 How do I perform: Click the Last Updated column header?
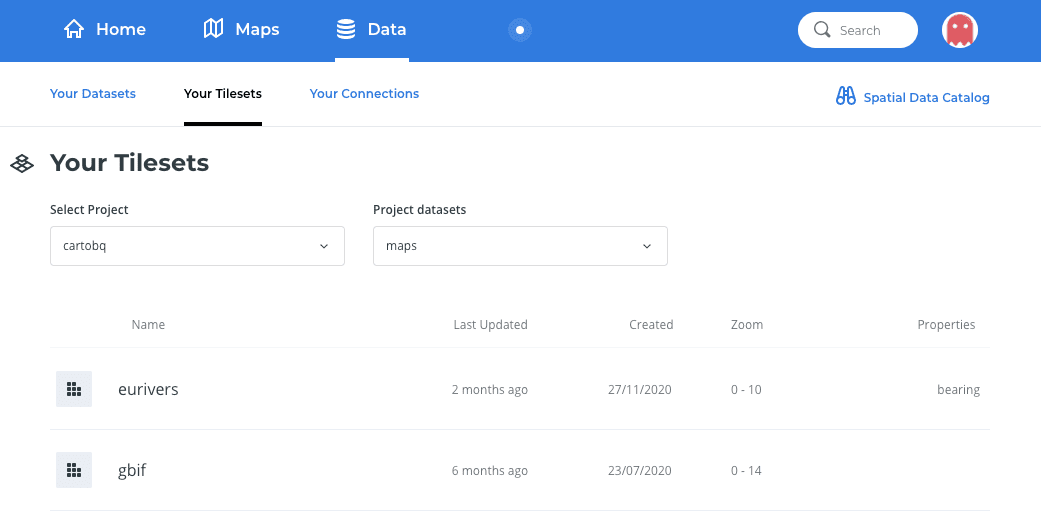(490, 325)
